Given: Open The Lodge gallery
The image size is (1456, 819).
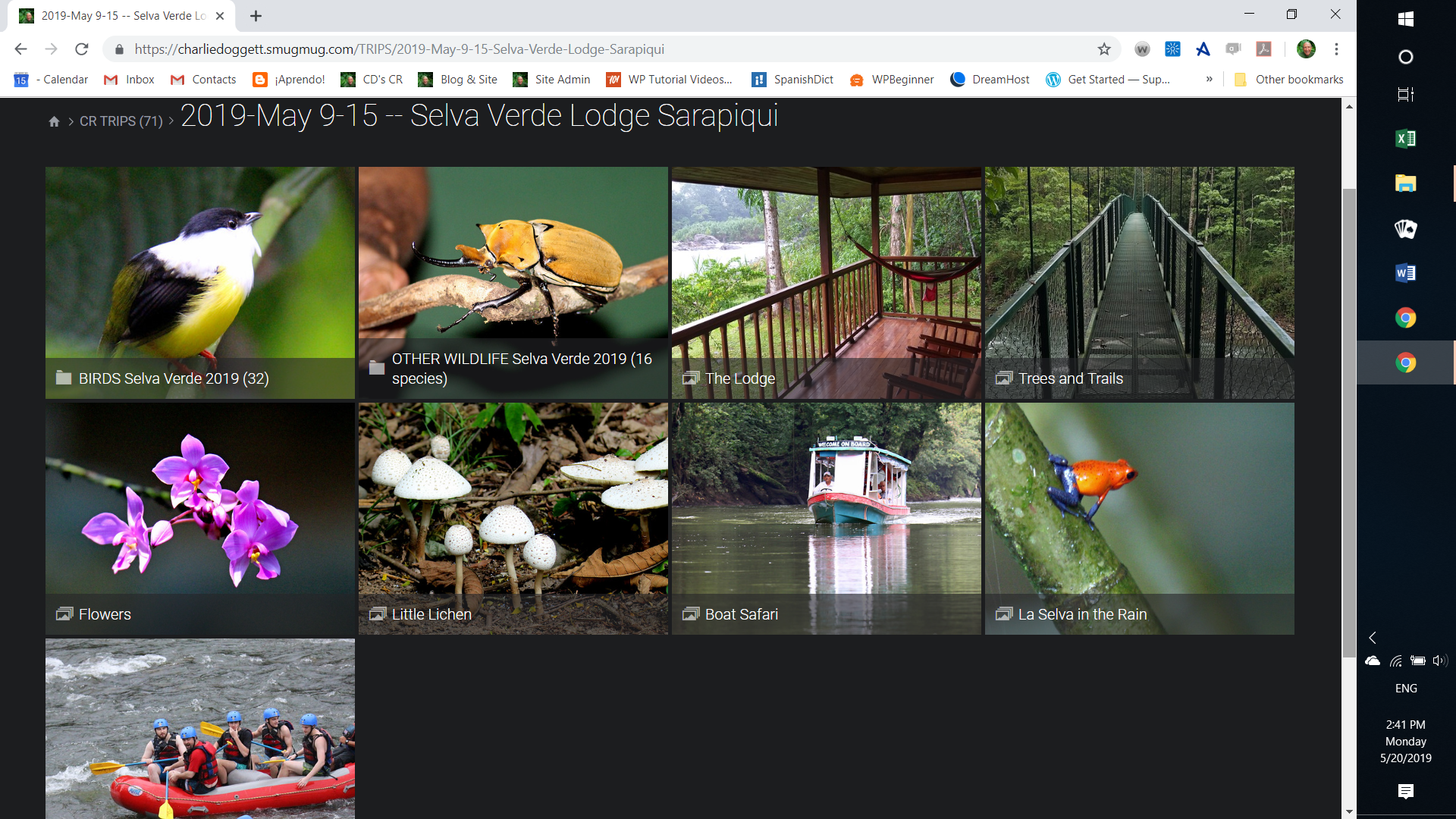Looking at the screenshot, I should (827, 283).
